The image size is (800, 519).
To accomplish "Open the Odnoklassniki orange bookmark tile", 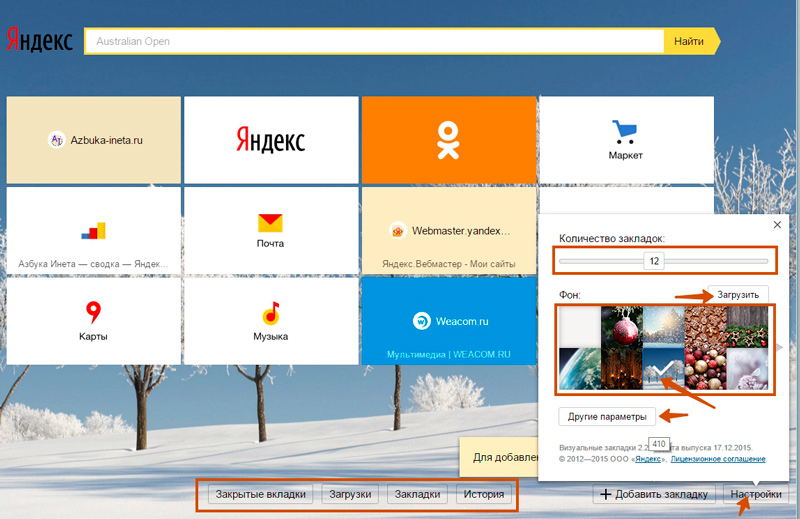I will pos(449,140).
